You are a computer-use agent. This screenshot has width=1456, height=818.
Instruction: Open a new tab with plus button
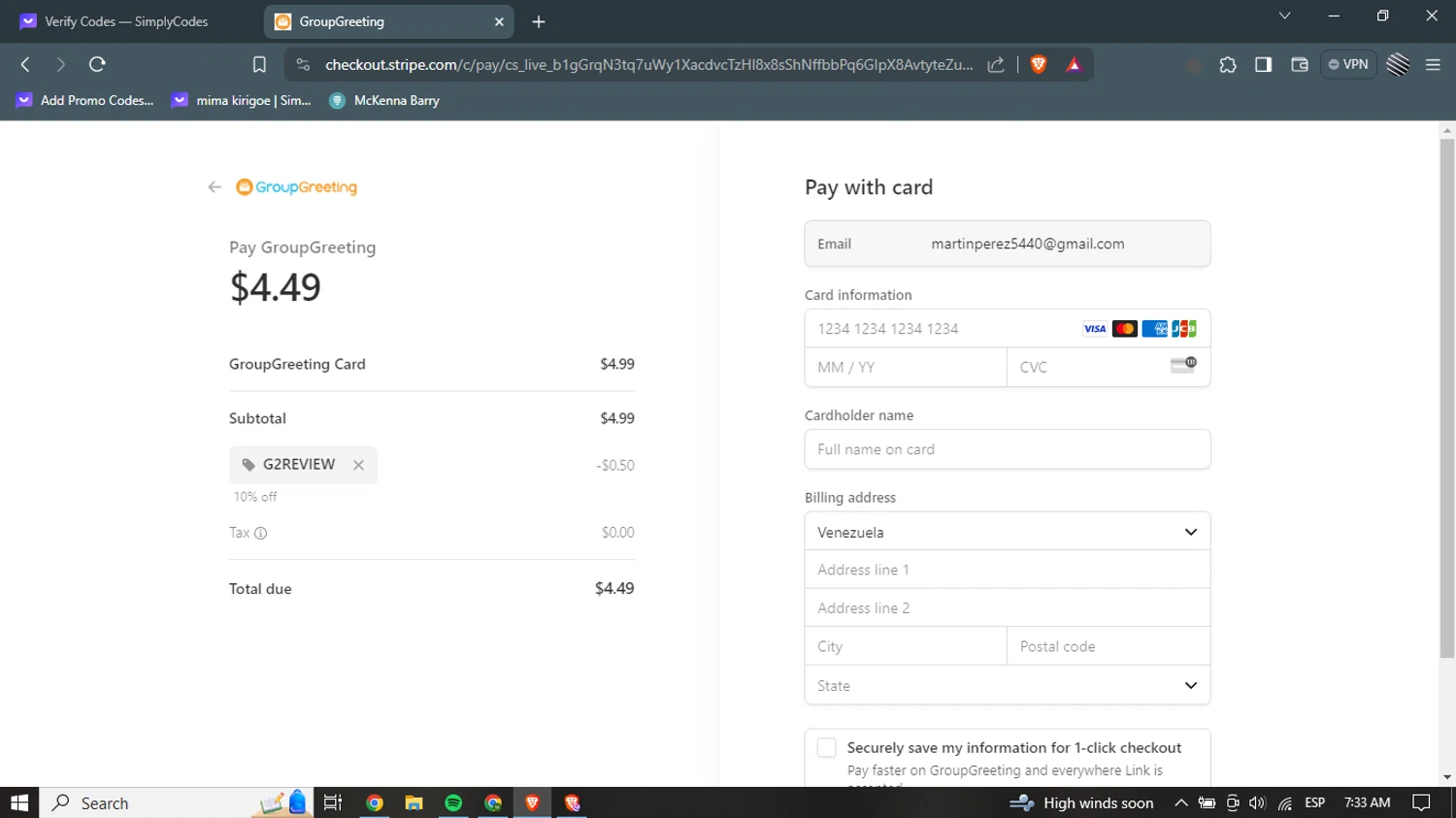539,21
